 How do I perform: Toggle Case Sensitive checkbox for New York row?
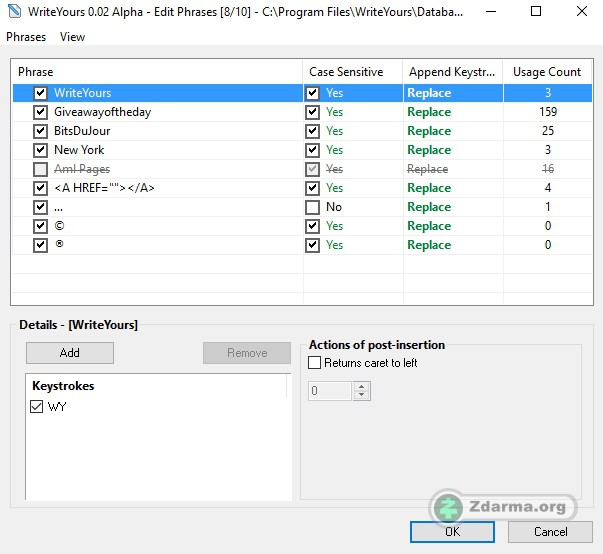coord(312,150)
